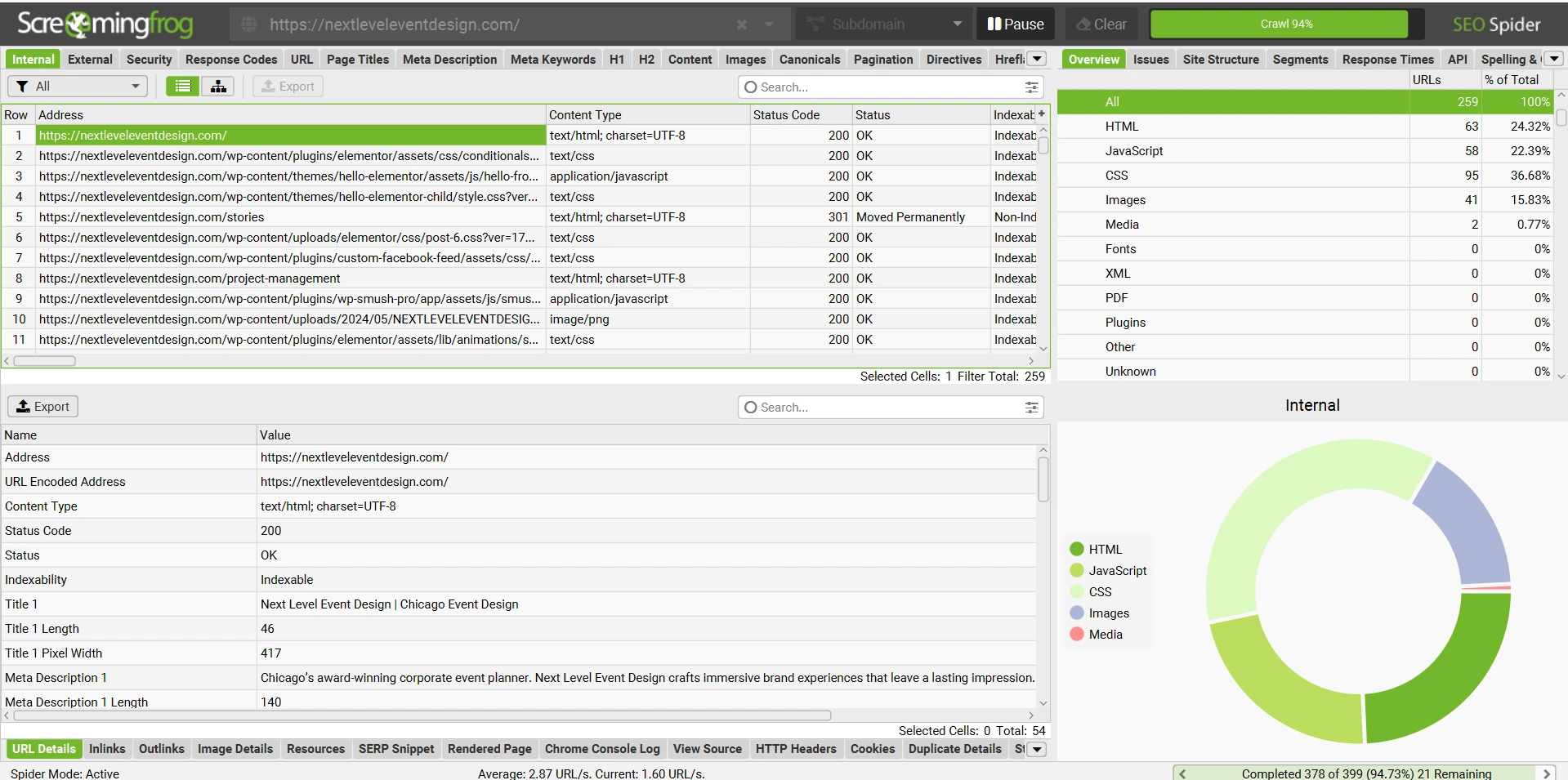
Task: Sort by Status Code column header
Action: tap(801, 115)
